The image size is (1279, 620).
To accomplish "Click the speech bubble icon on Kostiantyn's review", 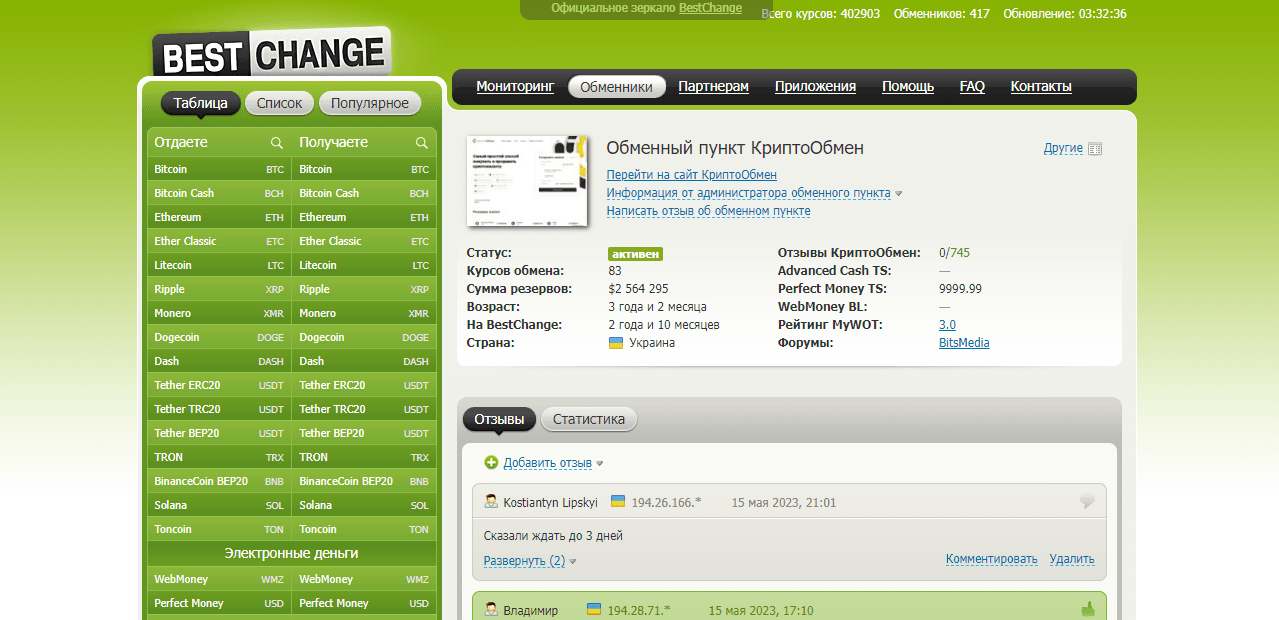I will point(1088,502).
